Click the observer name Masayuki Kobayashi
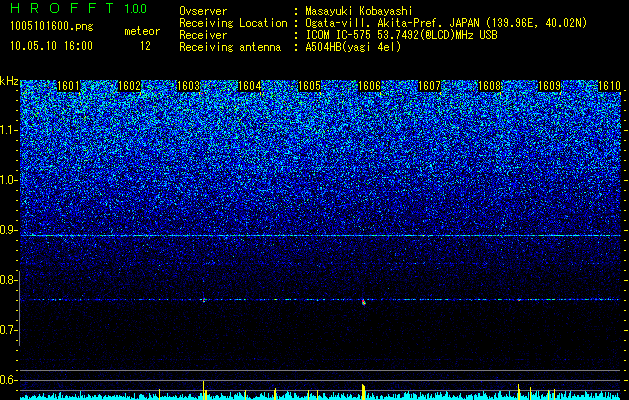Image resolution: width=629 pixels, height=400 pixels. pyautogui.click(x=359, y=11)
